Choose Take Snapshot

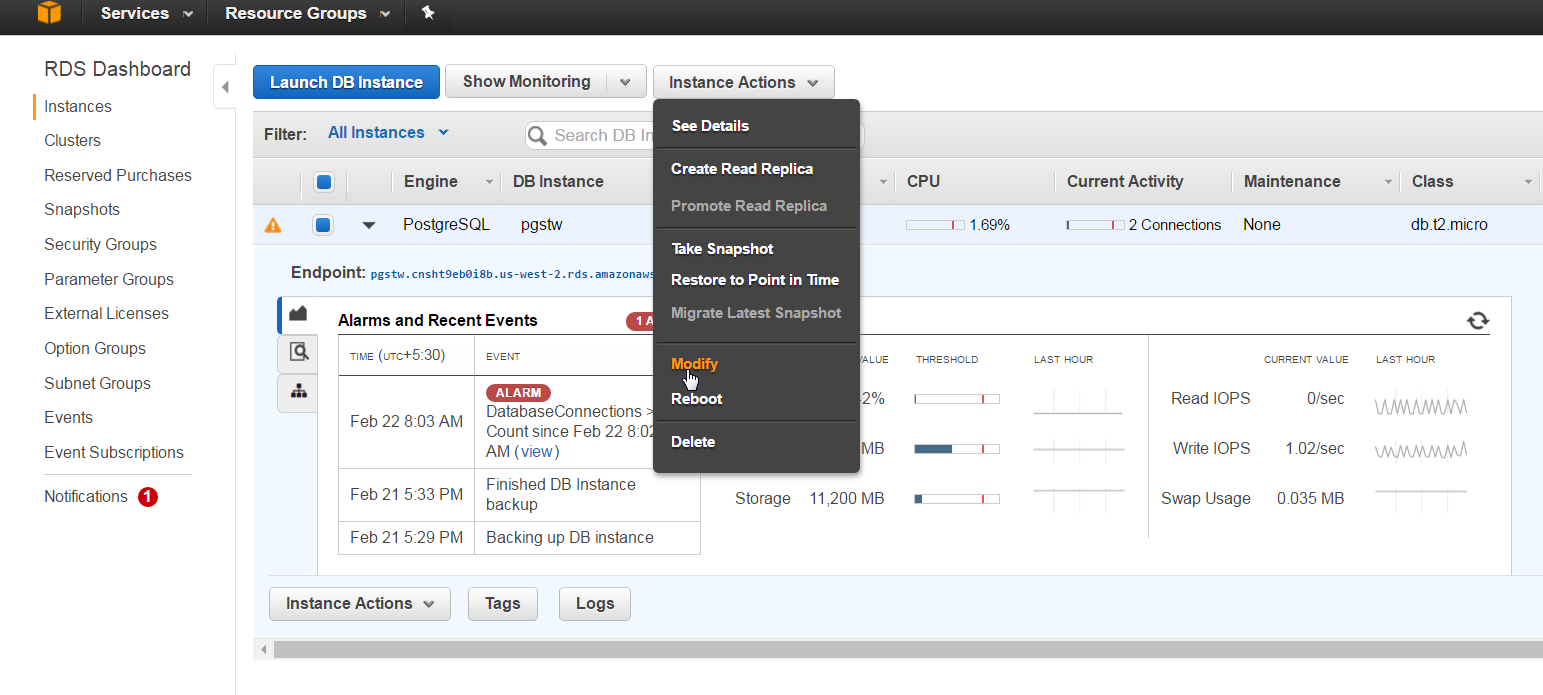point(722,249)
